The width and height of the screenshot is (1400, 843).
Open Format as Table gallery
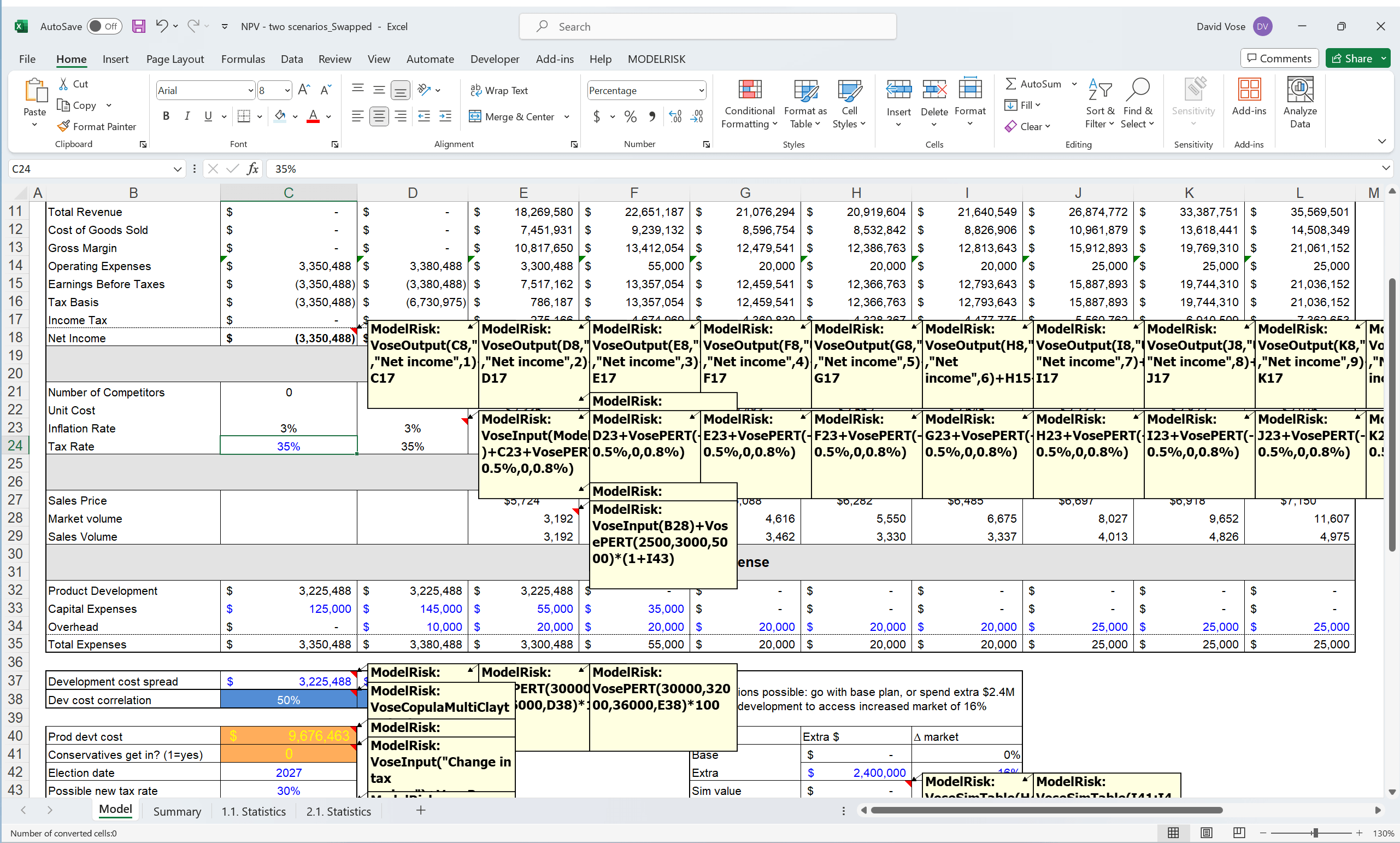point(805,103)
